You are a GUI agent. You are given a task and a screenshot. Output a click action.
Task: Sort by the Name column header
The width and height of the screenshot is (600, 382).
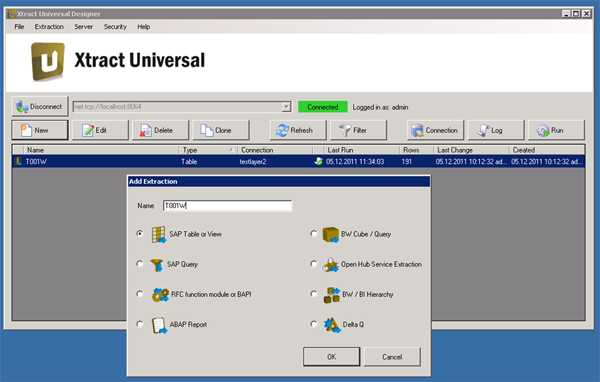(x=101, y=150)
